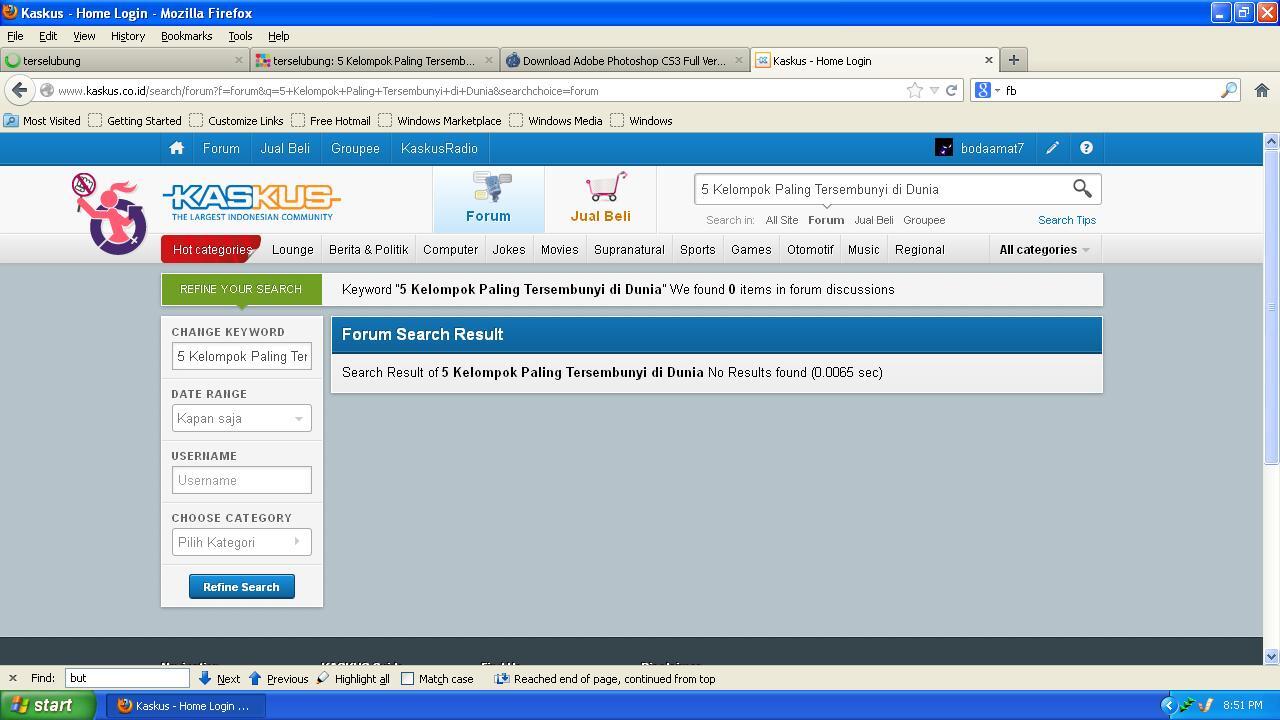Click Find Next arrow
The height and width of the screenshot is (720, 1280).
tap(219, 678)
